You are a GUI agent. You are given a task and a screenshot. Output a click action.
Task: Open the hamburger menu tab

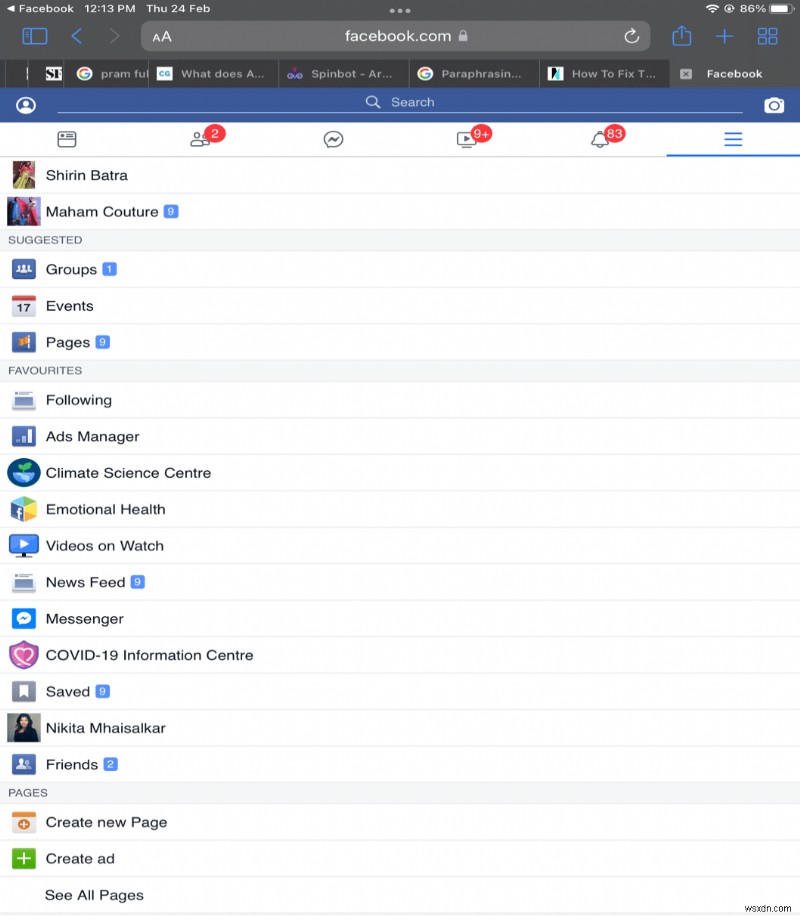733,139
